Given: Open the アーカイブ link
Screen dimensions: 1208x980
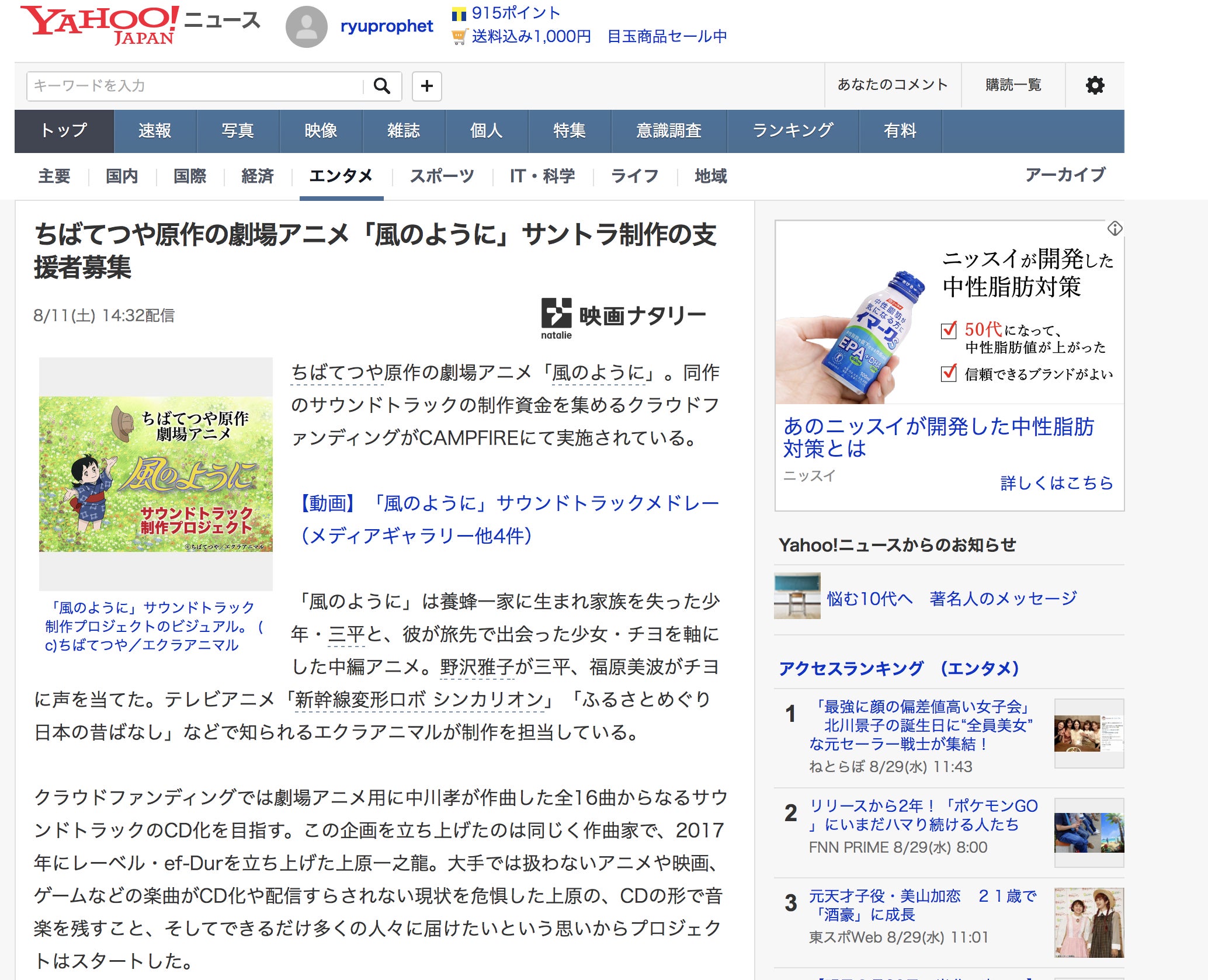Looking at the screenshot, I should point(1065,175).
